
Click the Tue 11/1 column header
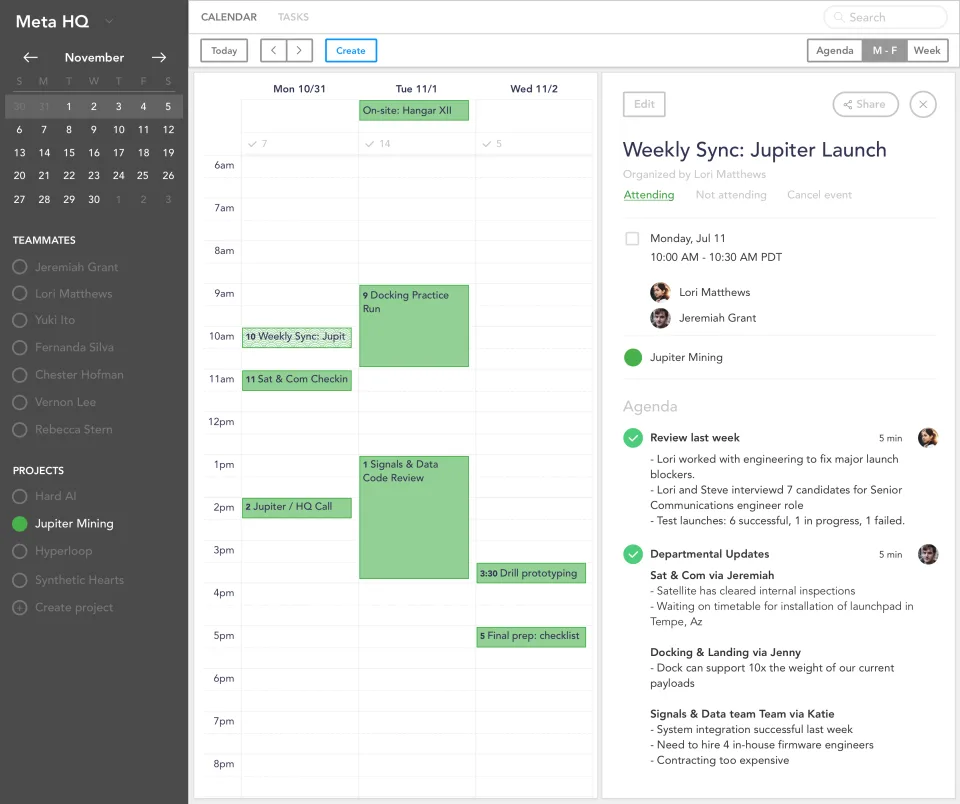pos(416,89)
